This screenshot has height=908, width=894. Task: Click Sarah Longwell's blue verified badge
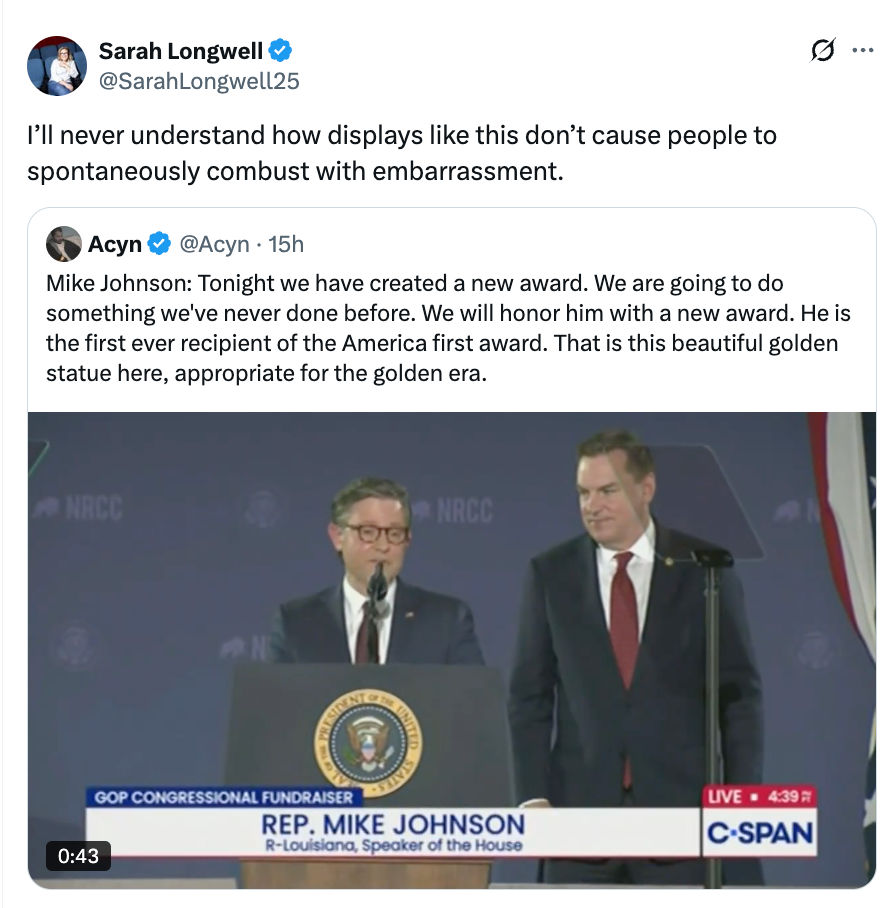coord(283,50)
